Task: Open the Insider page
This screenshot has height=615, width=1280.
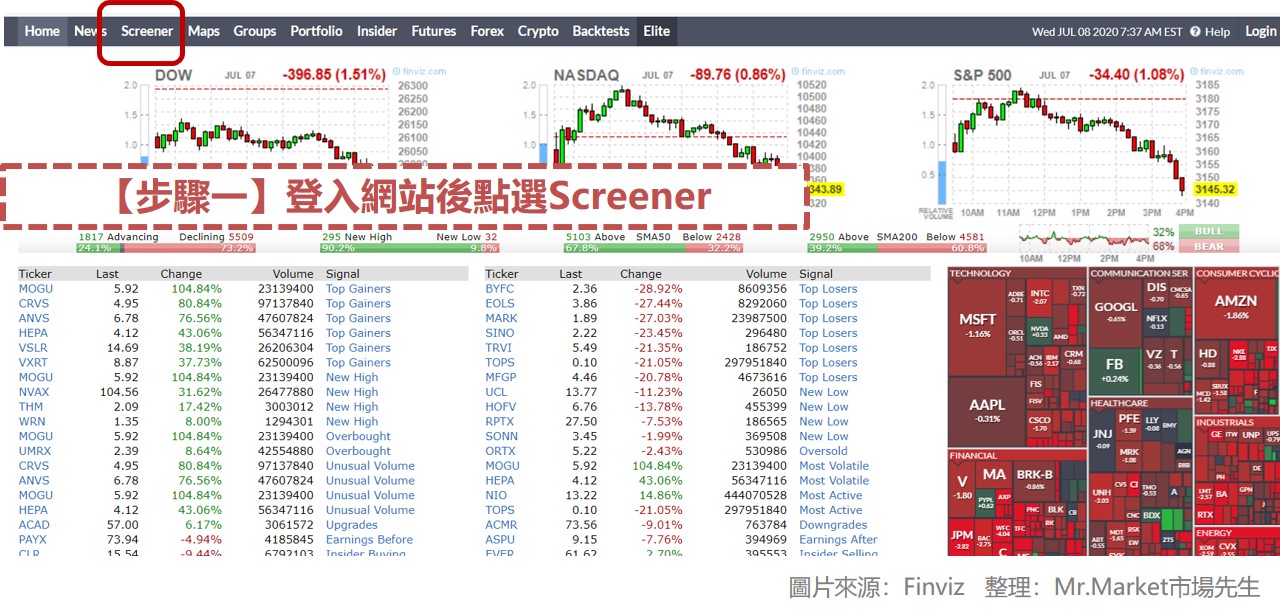Action: tap(377, 31)
